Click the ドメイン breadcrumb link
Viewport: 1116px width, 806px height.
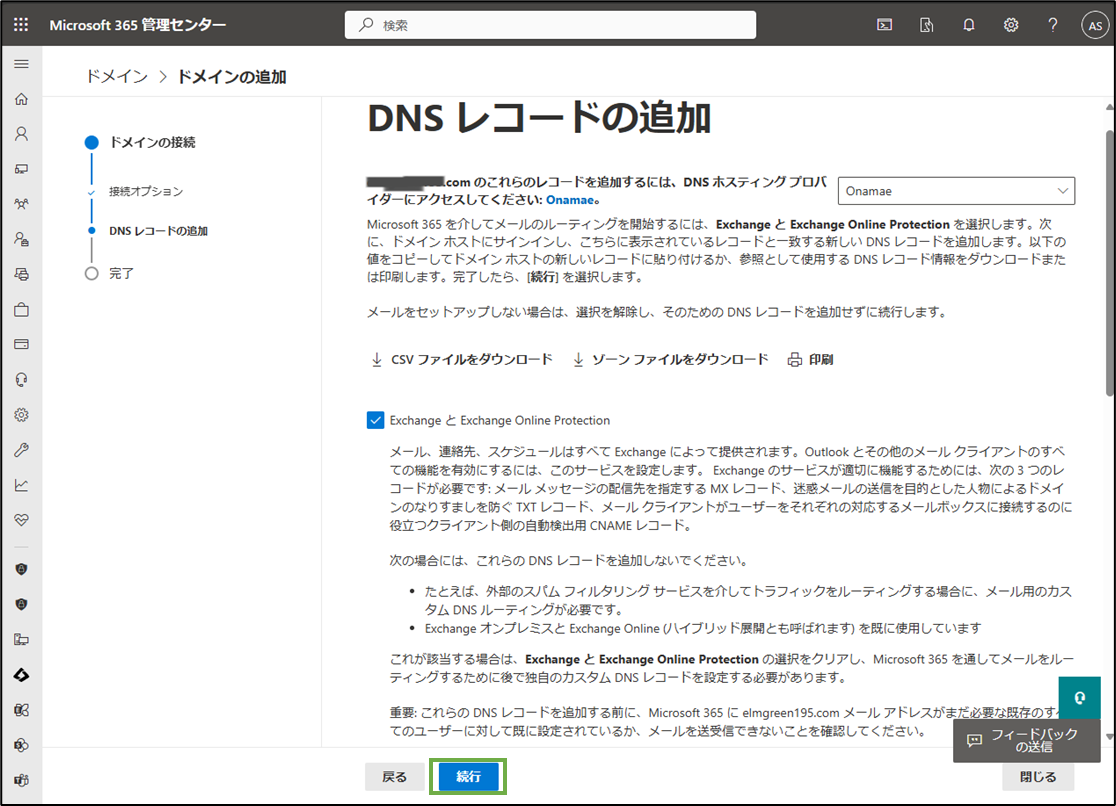[x=117, y=76]
